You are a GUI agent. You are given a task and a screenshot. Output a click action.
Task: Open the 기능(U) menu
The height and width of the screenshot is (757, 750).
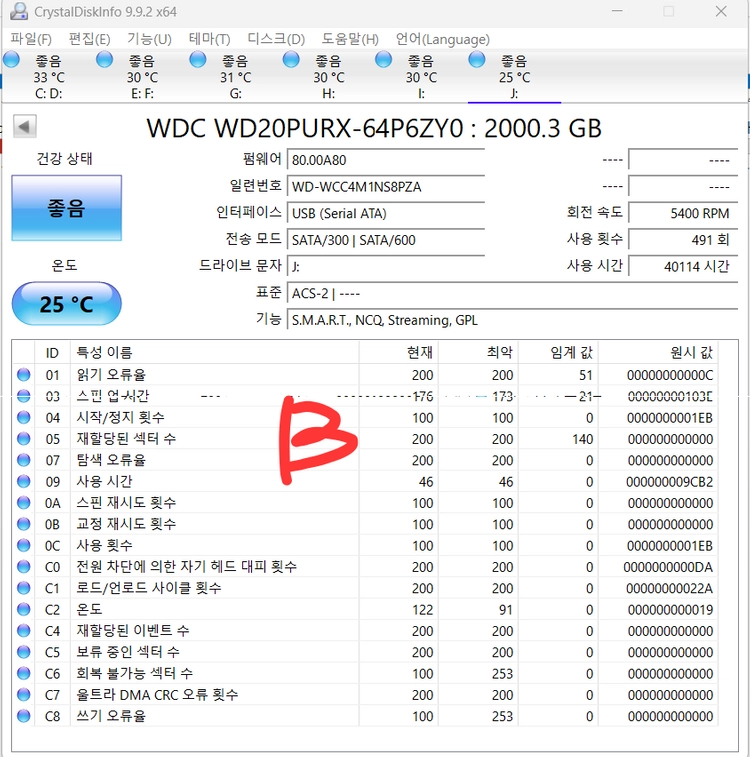coord(149,39)
